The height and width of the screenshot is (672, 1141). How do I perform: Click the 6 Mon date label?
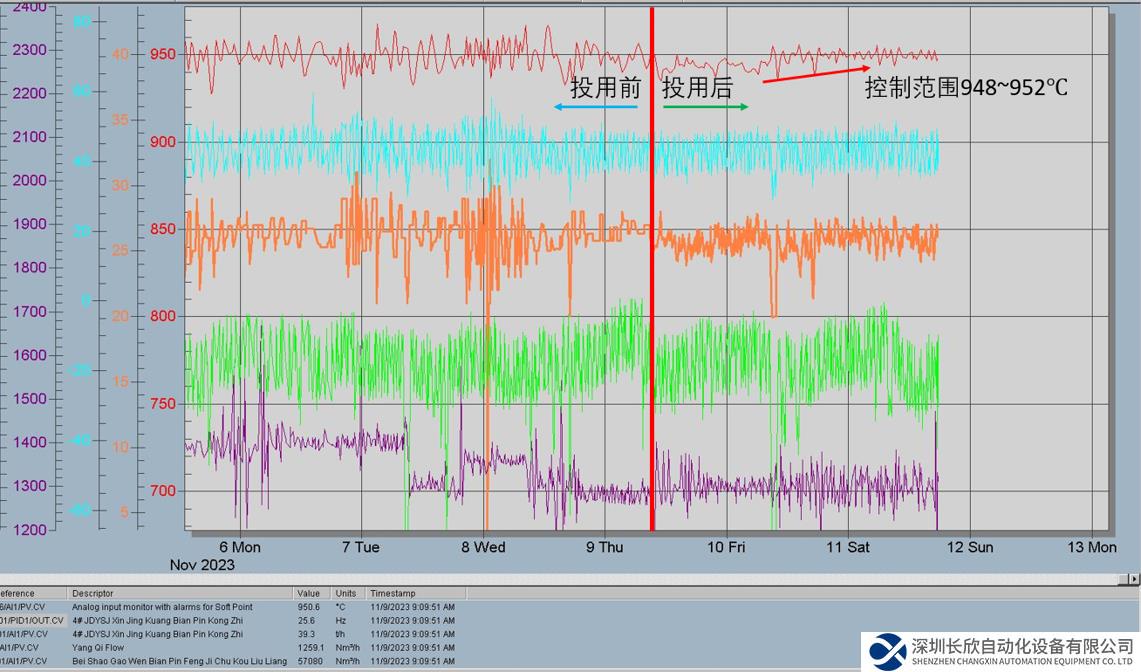tap(239, 547)
